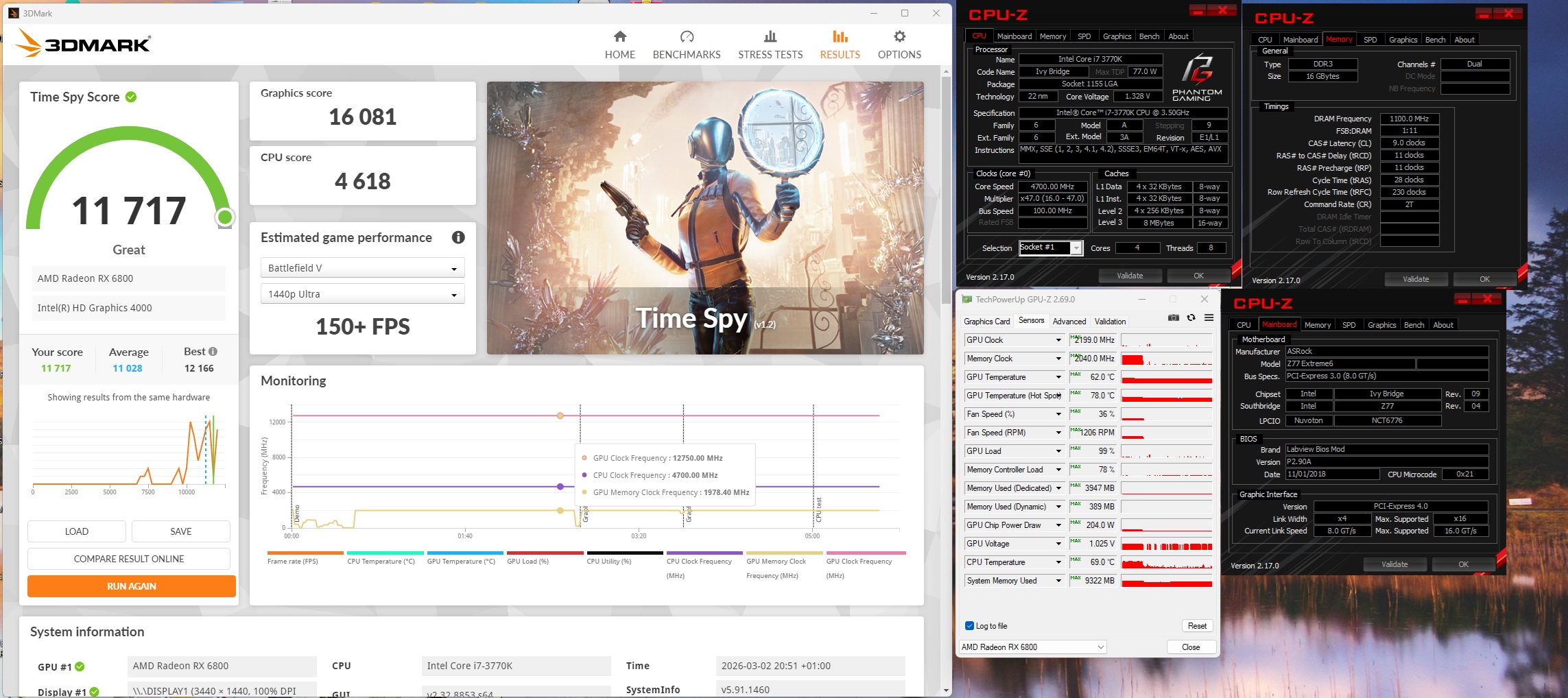This screenshot has width=1568, height=698.
Task: Click the green check beside Display #1
Action: coord(94,692)
